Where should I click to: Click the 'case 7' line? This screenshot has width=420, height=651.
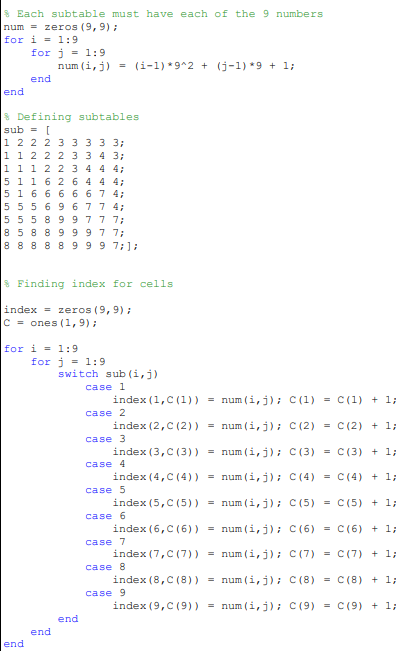click(105, 541)
